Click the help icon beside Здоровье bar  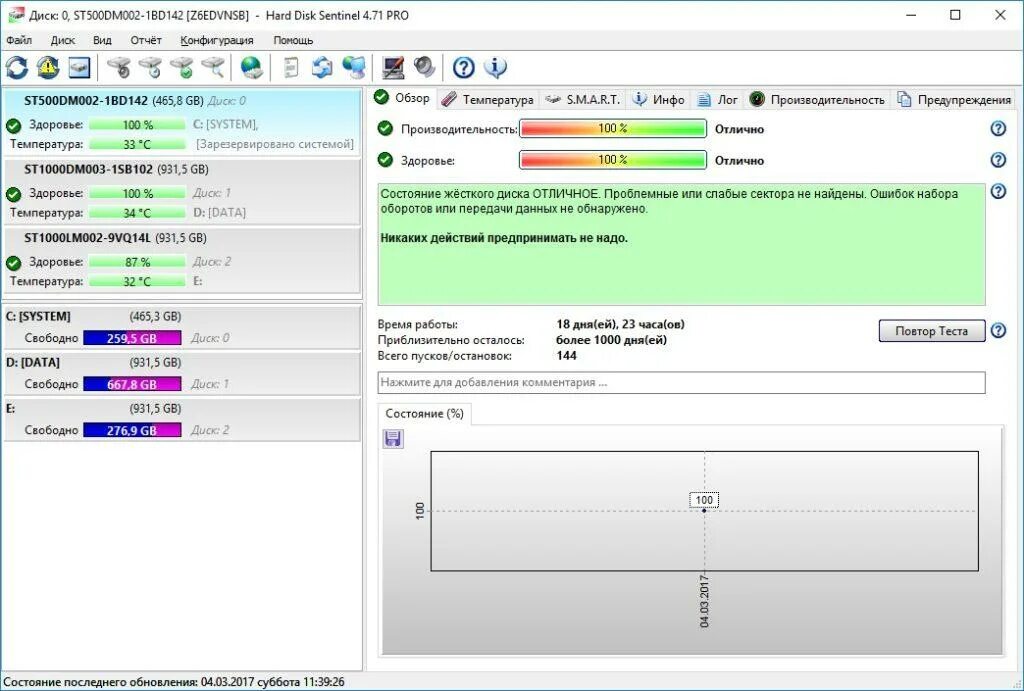coord(998,160)
